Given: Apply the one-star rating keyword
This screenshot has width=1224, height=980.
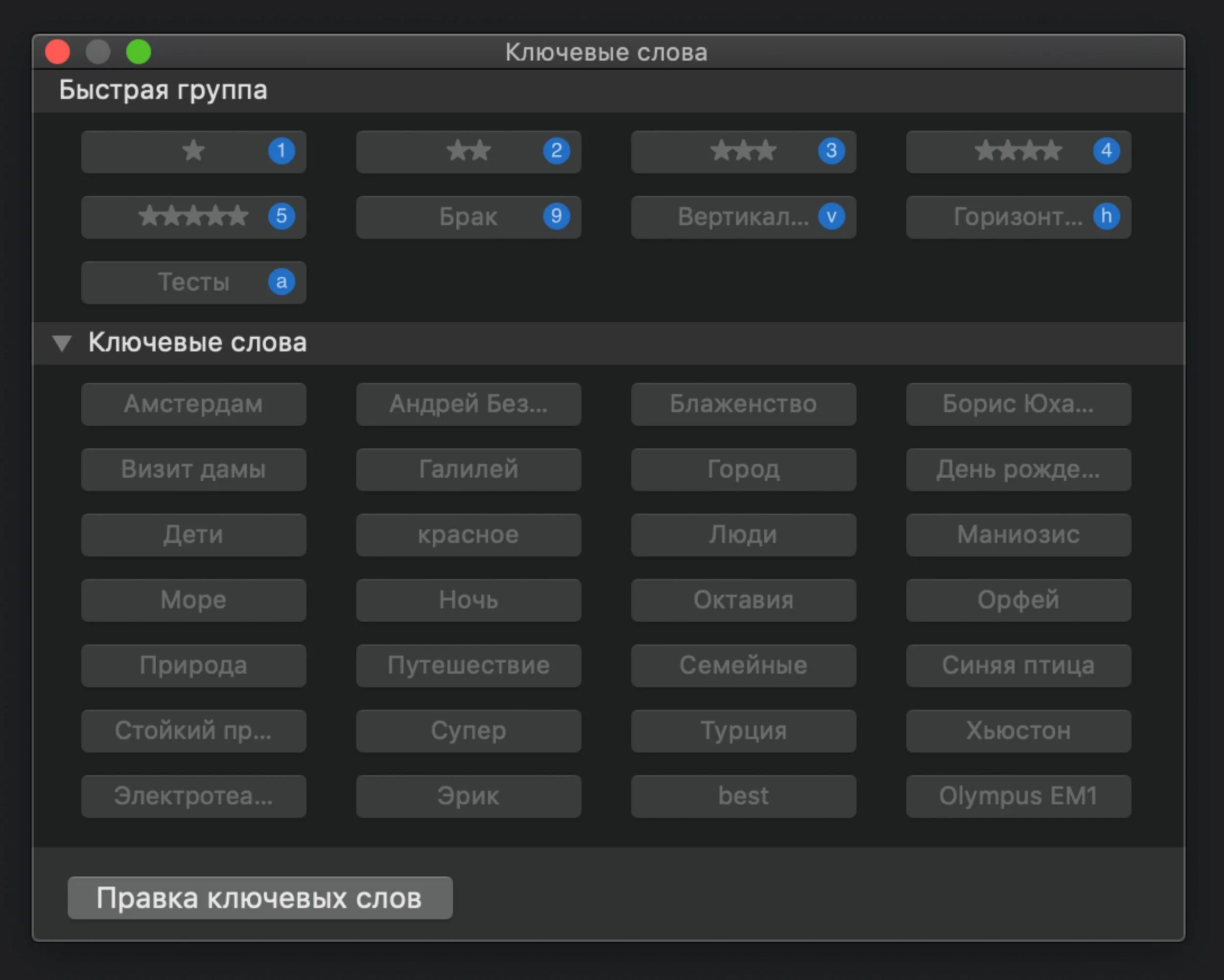Looking at the screenshot, I should click(193, 152).
